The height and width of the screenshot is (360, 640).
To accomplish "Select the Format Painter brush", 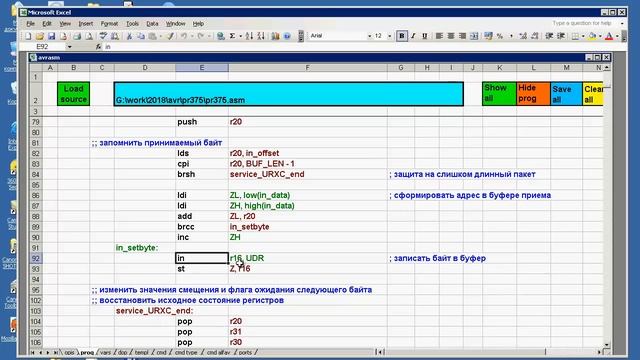I will (171, 36).
